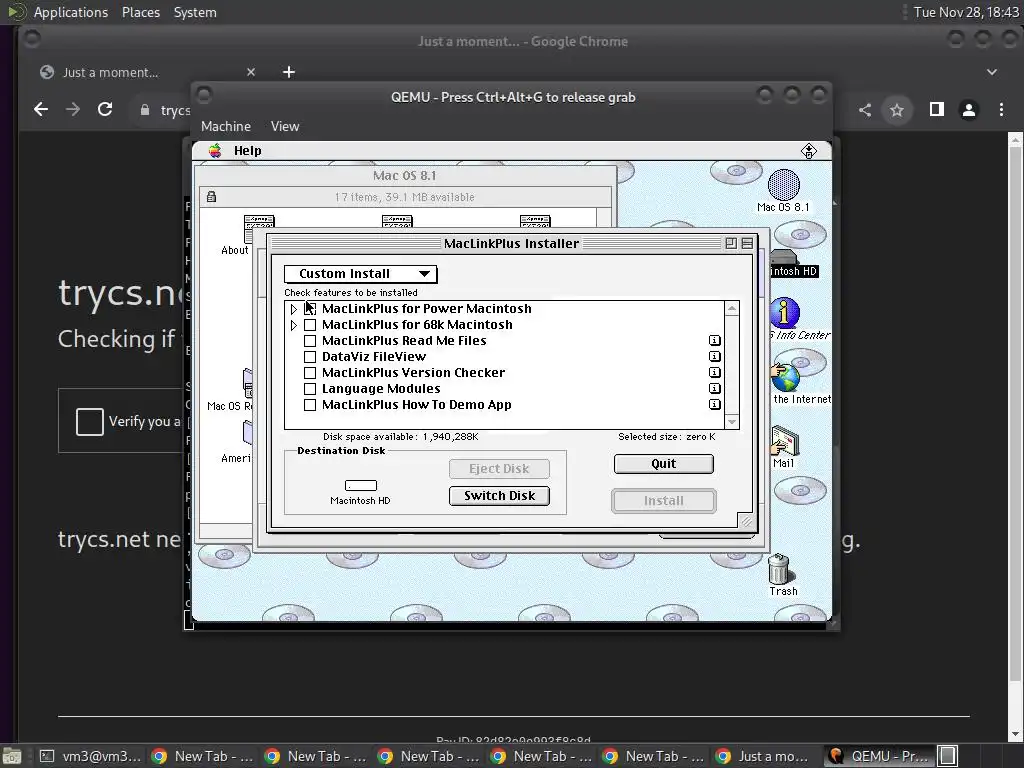Open the application switcher icon in menubar

tap(808, 151)
